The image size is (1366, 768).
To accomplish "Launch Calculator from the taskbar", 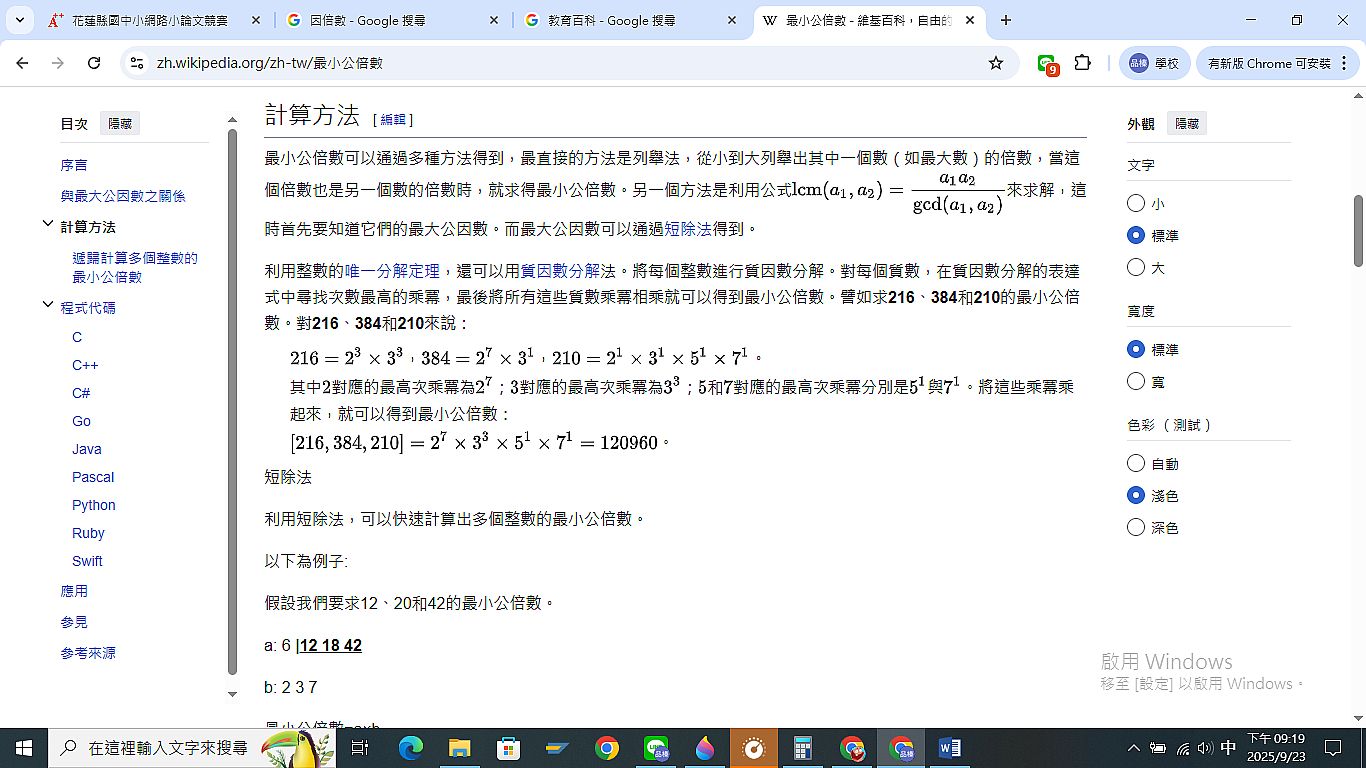I will (802, 748).
